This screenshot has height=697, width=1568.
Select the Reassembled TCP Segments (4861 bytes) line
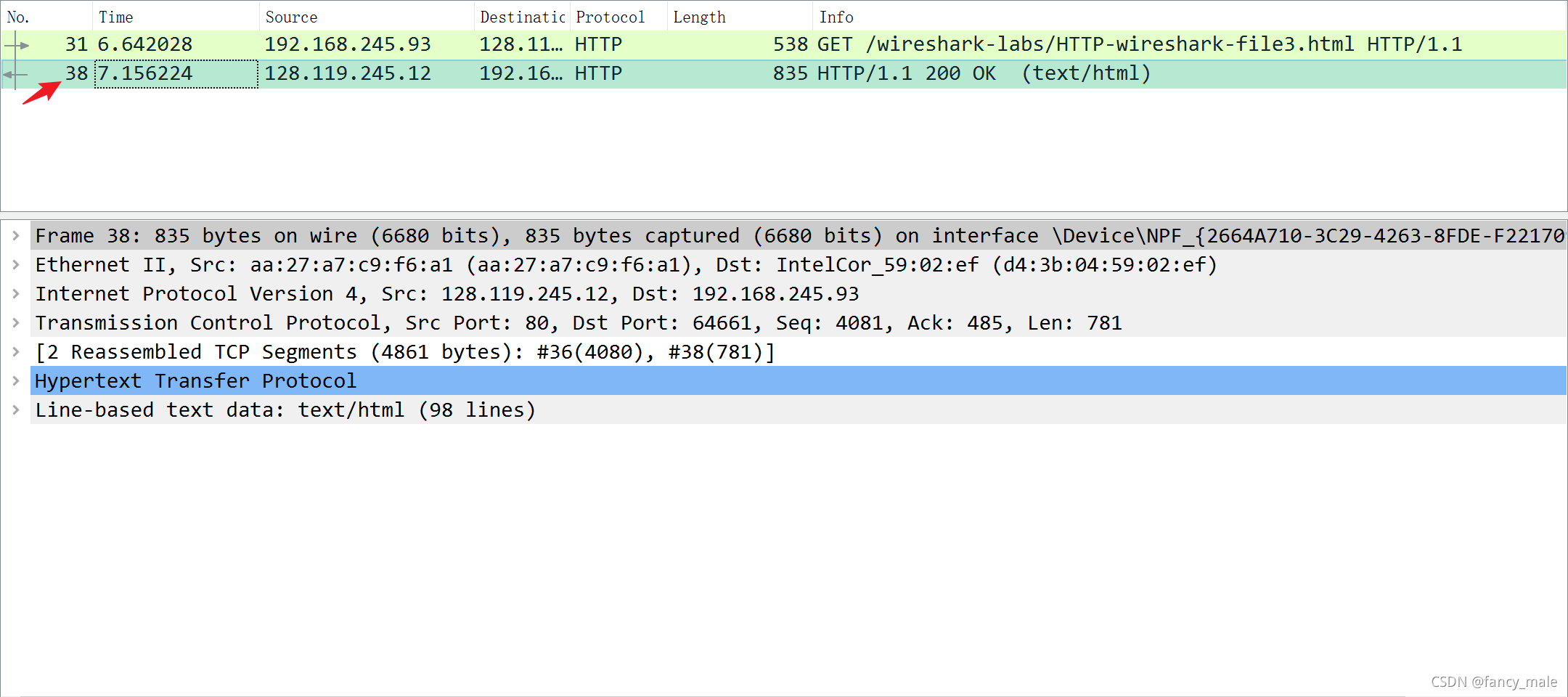pos(799,351)
